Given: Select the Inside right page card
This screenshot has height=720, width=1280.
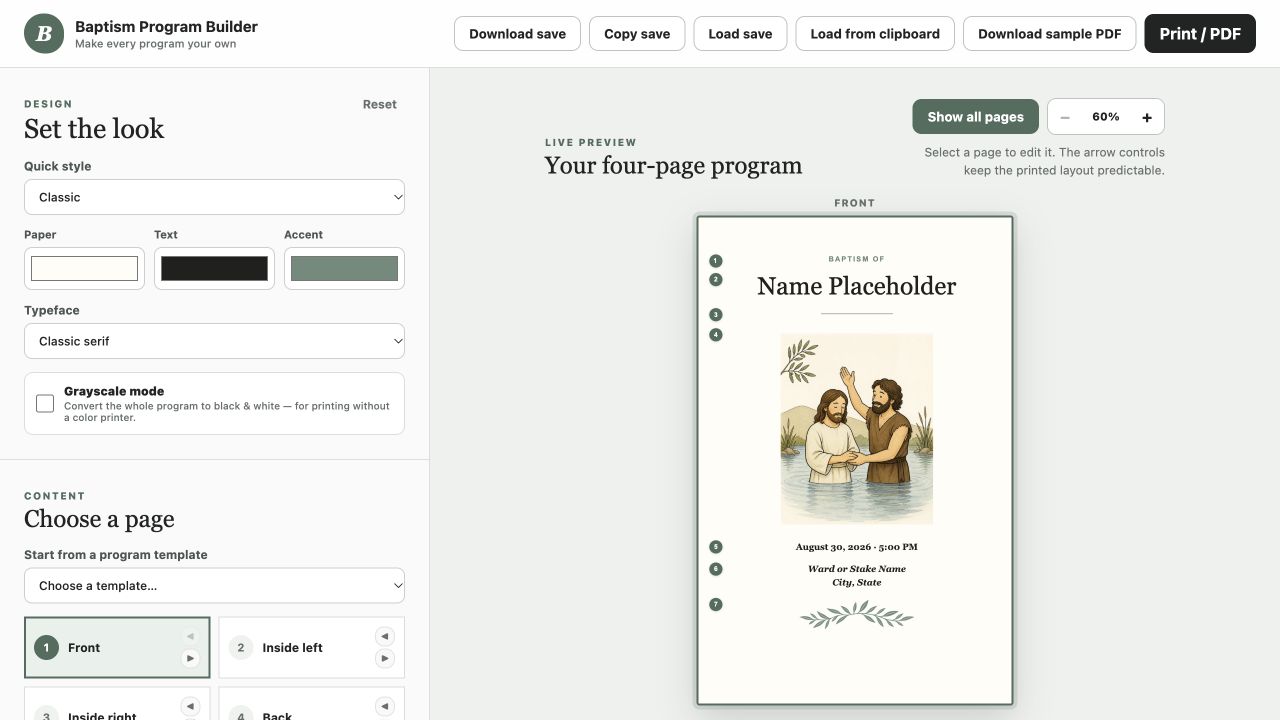Looking at the screenshot, I should pyautogui.click(x=117, y=705).
